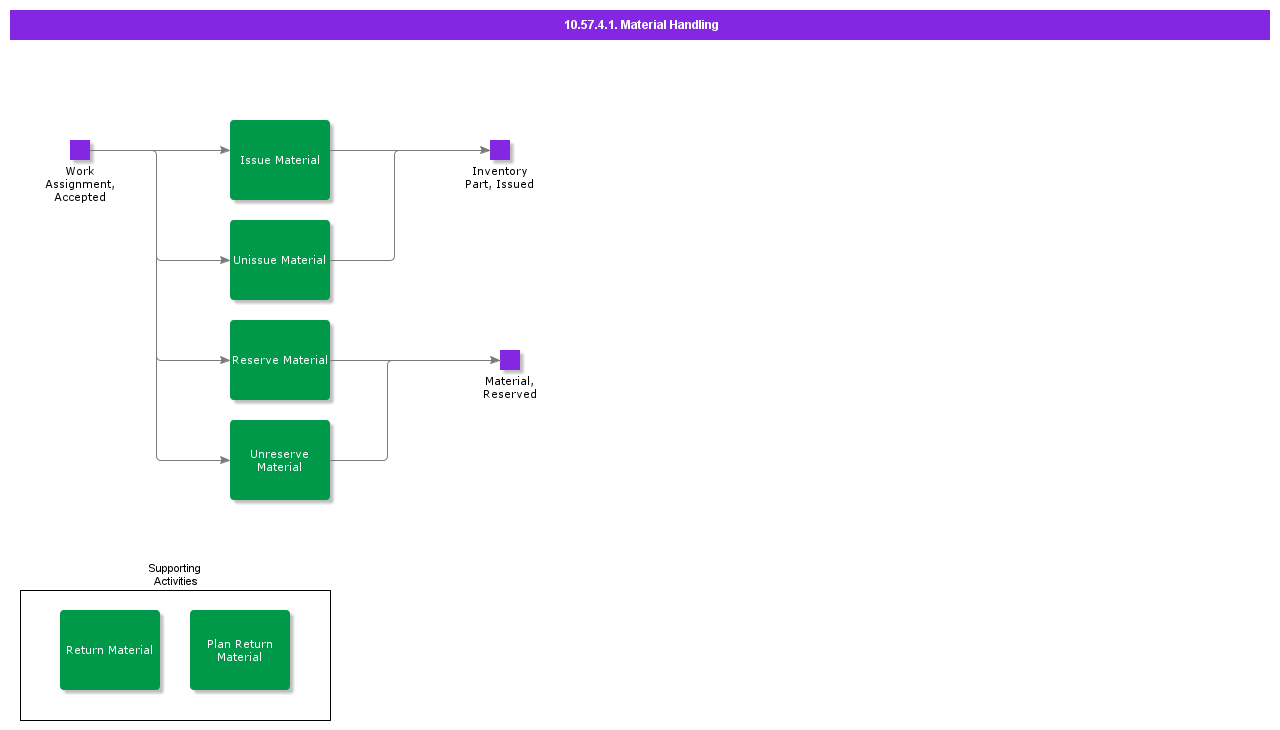Screen dimensions: 1280x730
Task: Click the Inventory Part, Issued text label
Action: point(499,178)
